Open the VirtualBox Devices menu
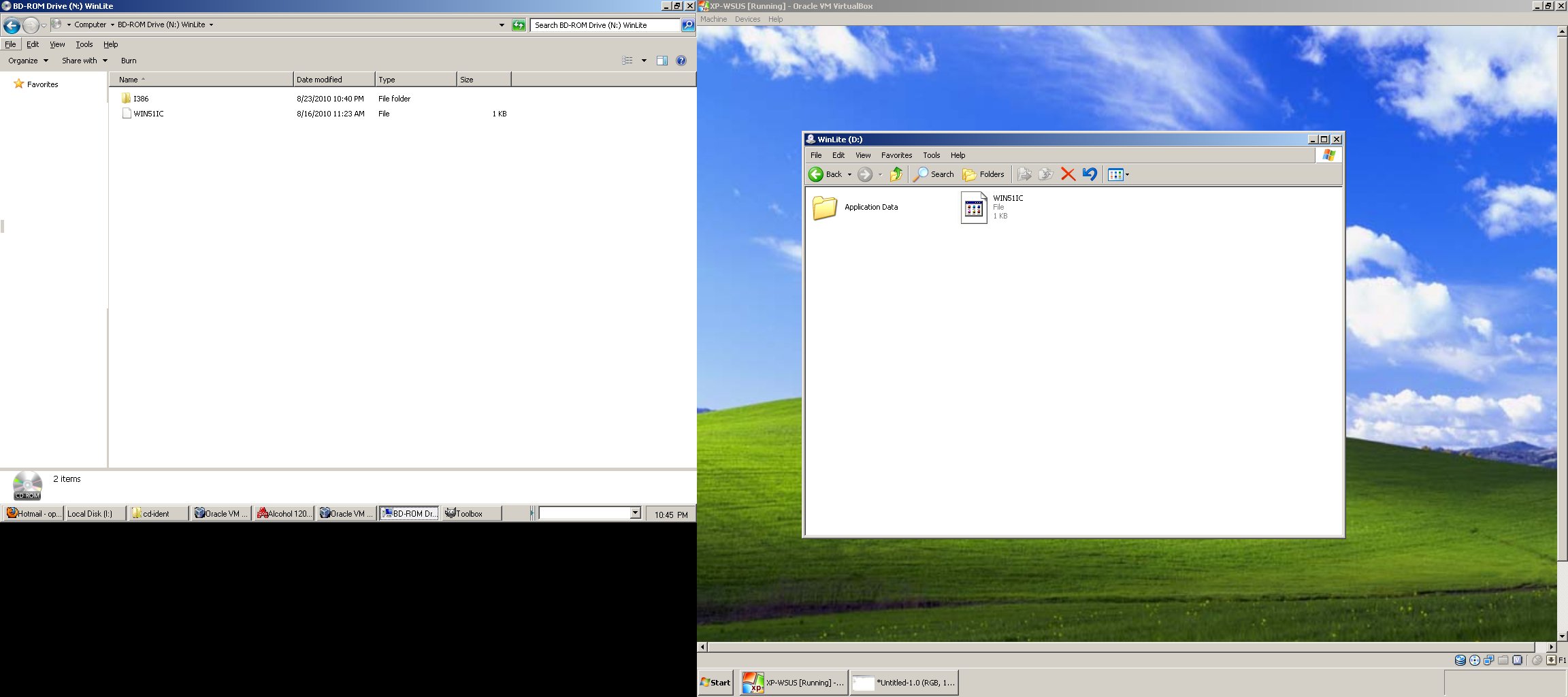Viewport: 1568px width, 697px height. 747,19
